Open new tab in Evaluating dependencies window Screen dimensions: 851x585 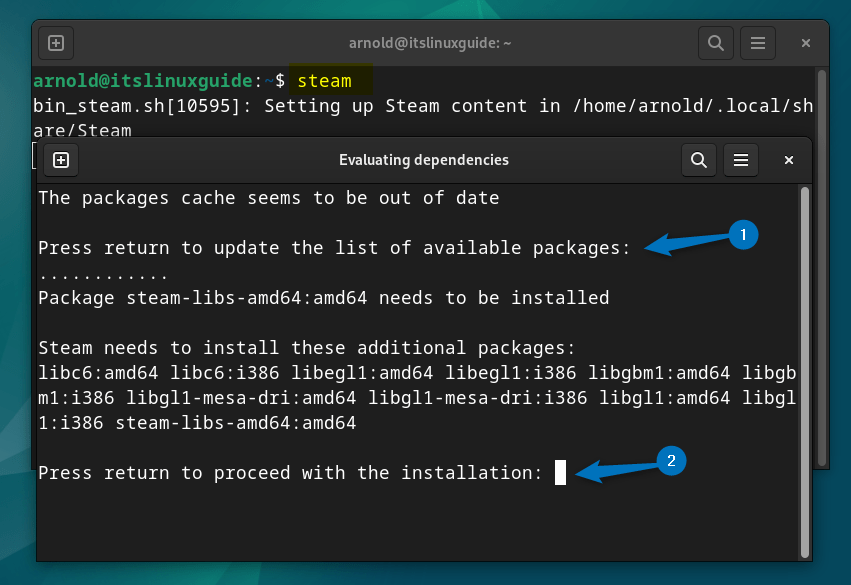(61, 160)
